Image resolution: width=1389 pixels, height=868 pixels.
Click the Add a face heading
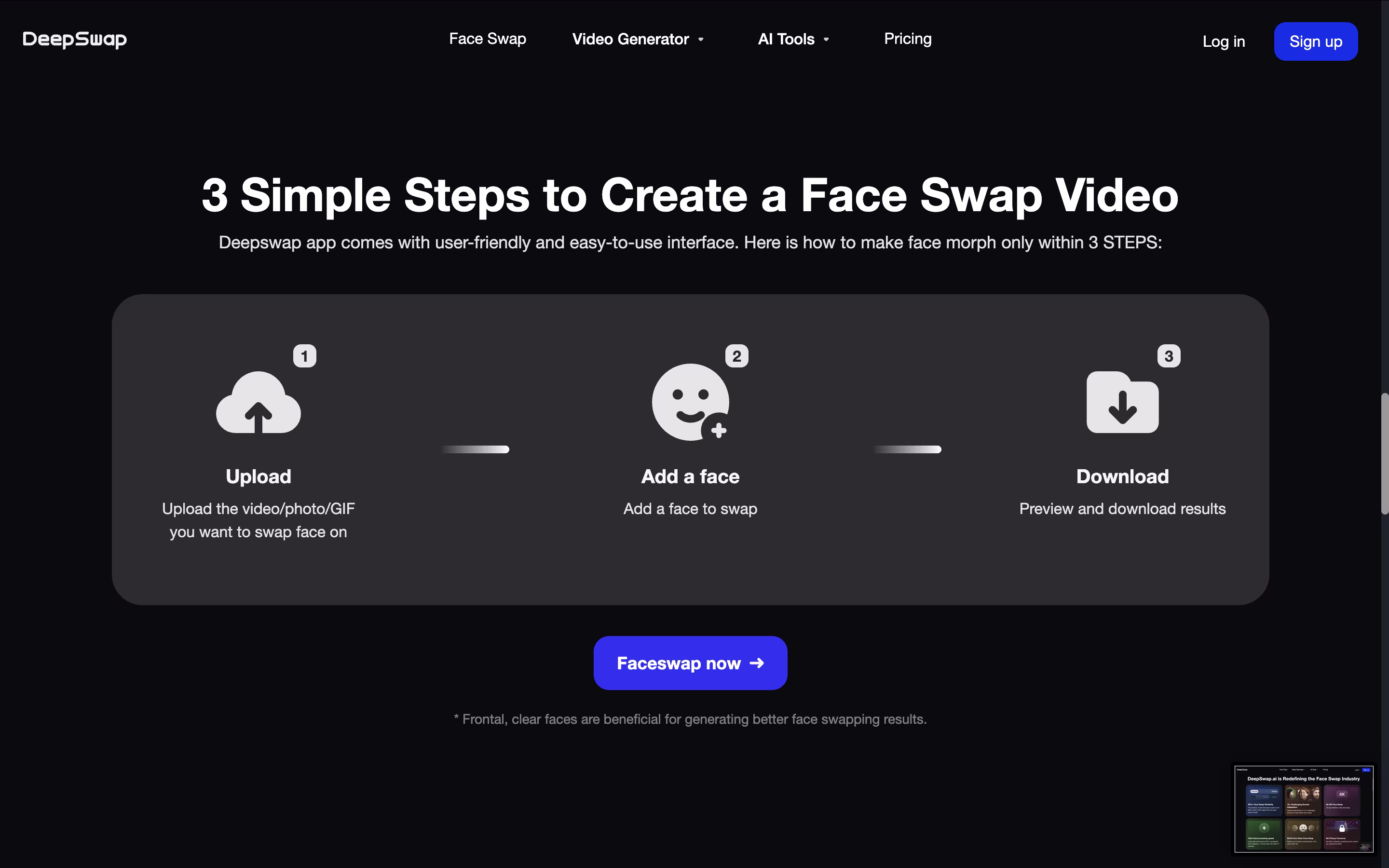click(691, 476)
